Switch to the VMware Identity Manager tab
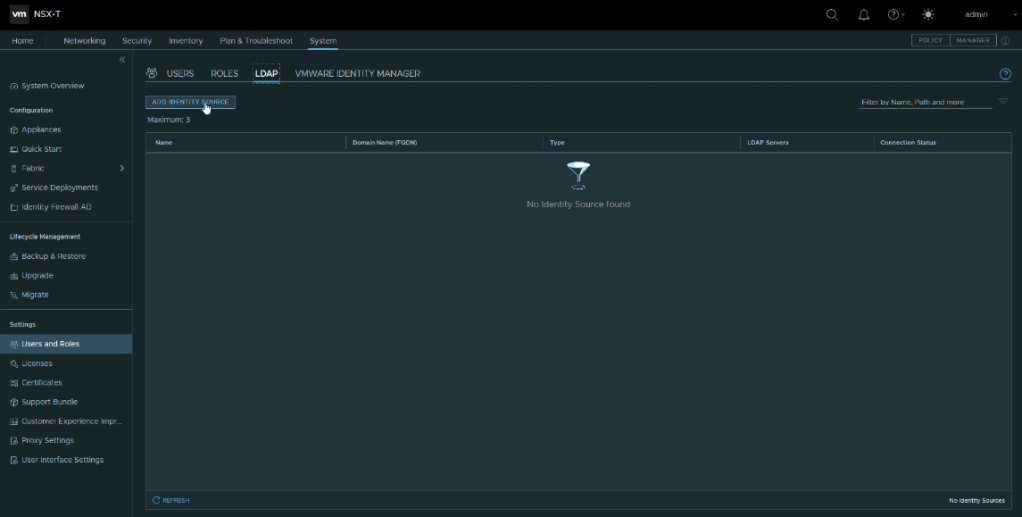This screenshot has width=1022, height=517. click(x=357, y=74)
